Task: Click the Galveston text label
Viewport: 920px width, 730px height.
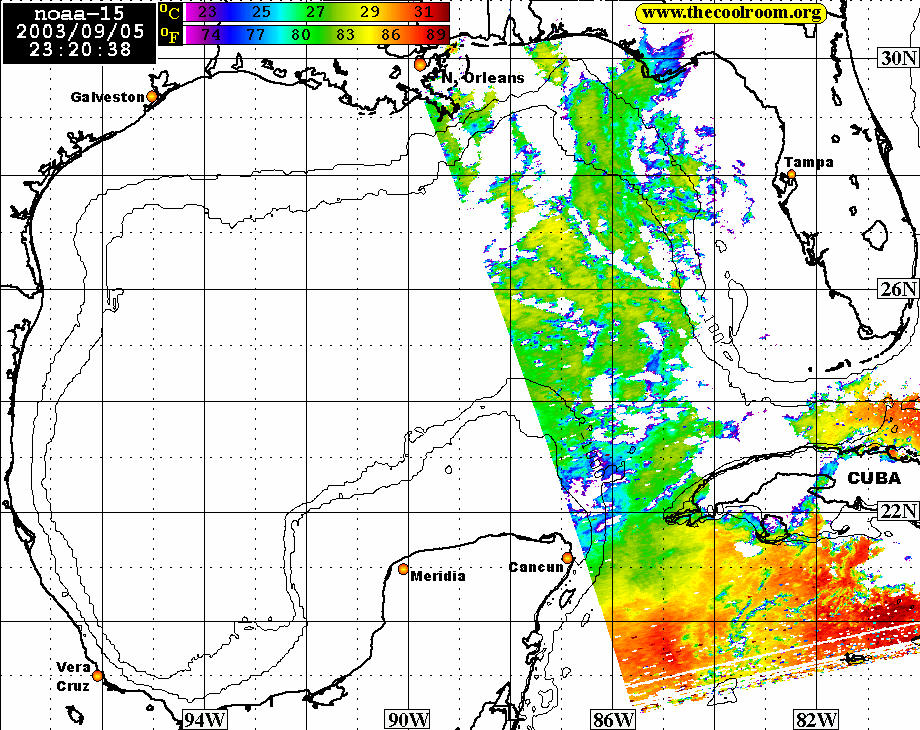Action: [107, 97]
